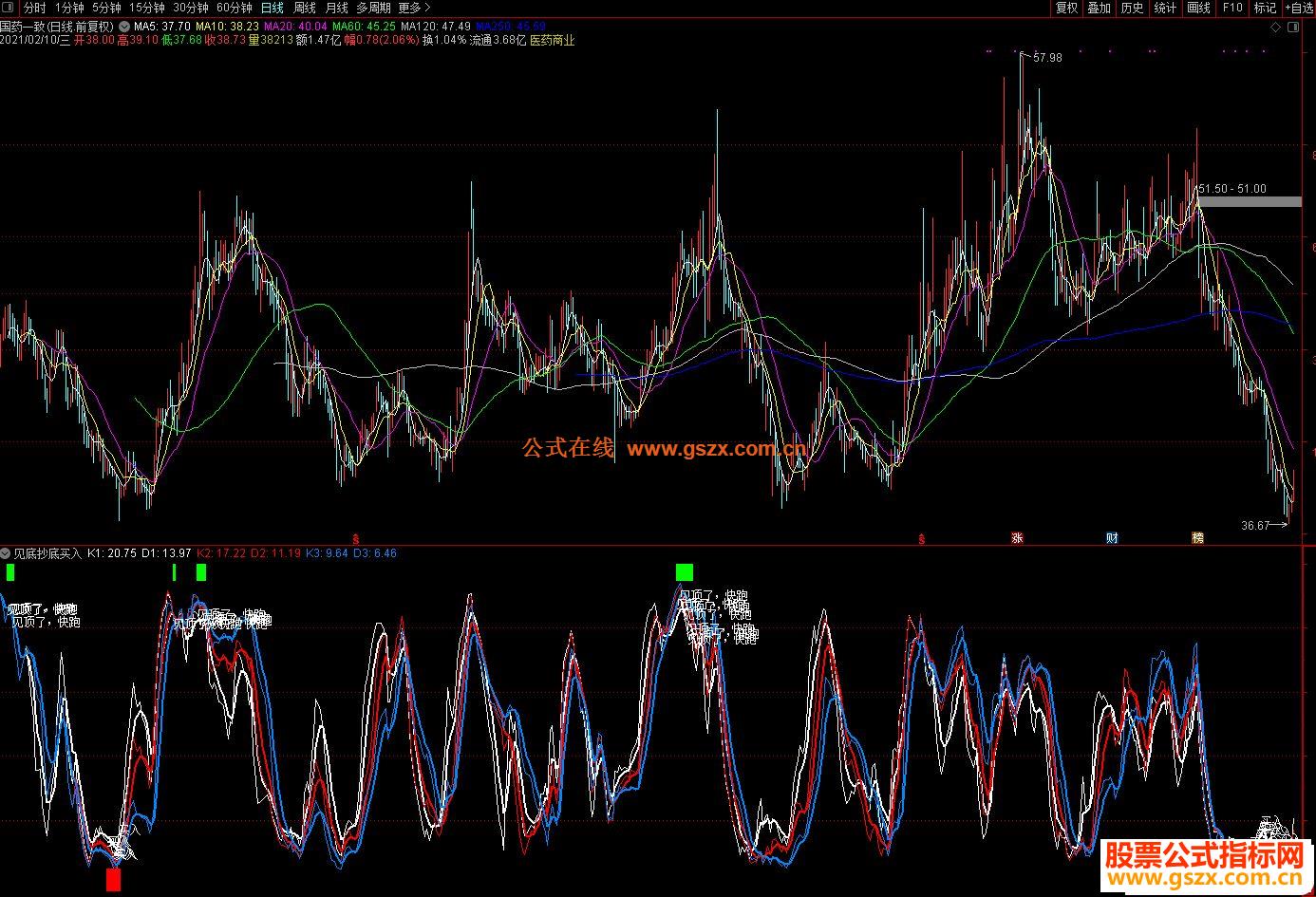Click the MA10: 38.23 value

[227, 27]
